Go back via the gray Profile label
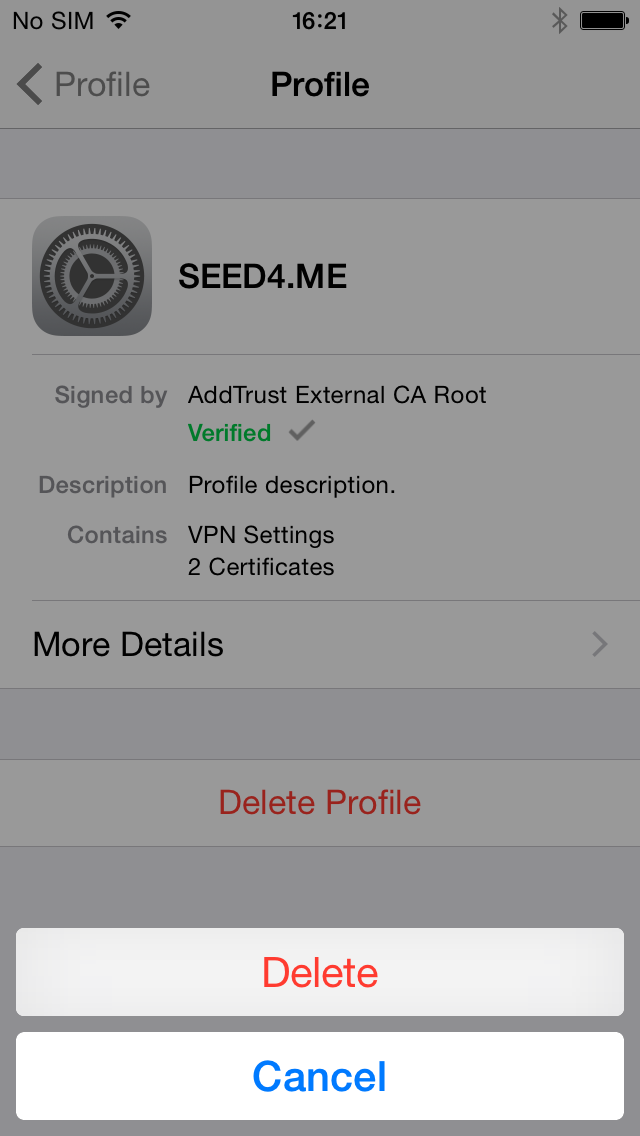640x1136 pixels. pyautogui.click(x=102, y=85)
